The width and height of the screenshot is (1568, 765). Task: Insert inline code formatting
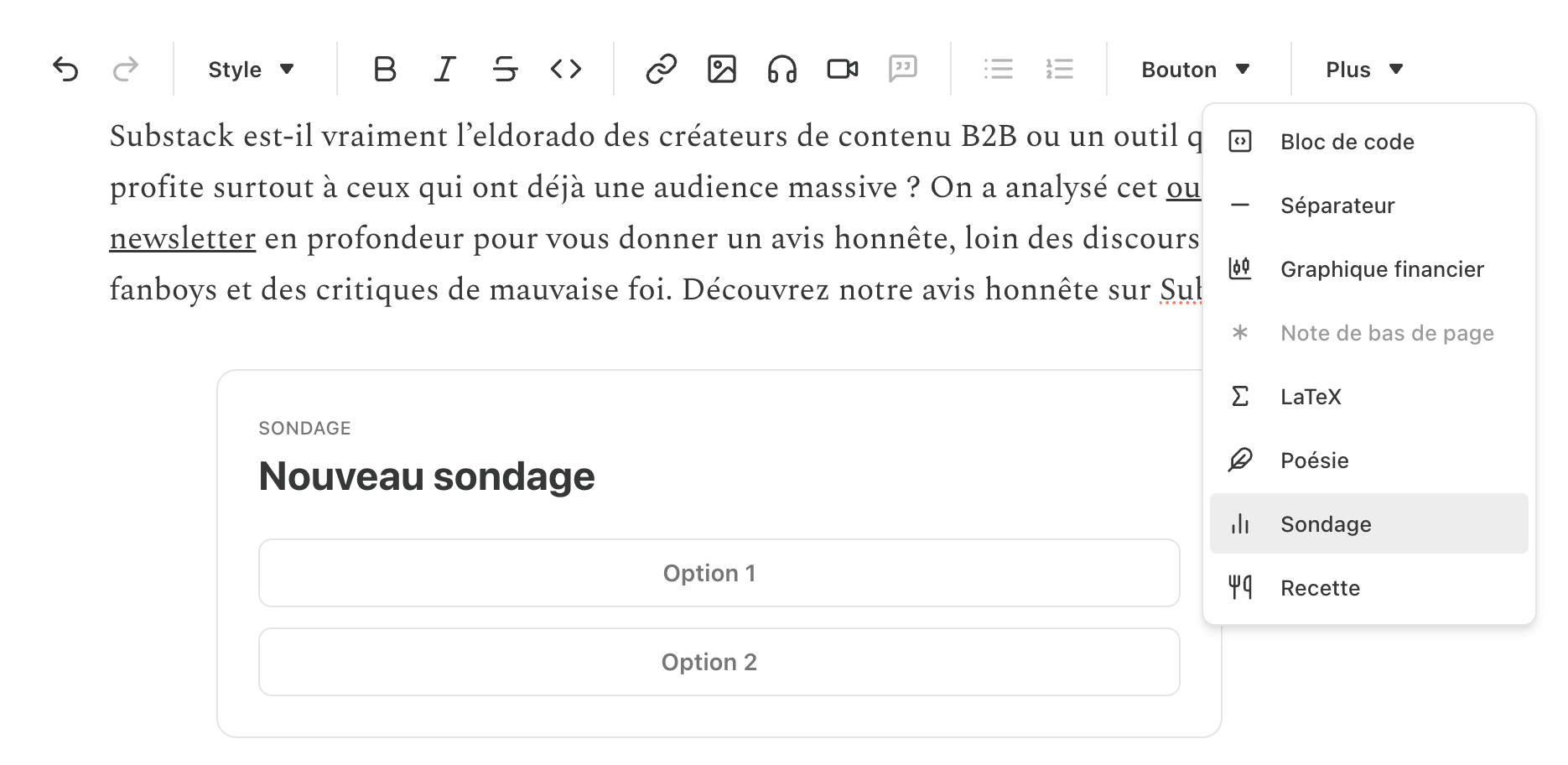click(566, 69)
